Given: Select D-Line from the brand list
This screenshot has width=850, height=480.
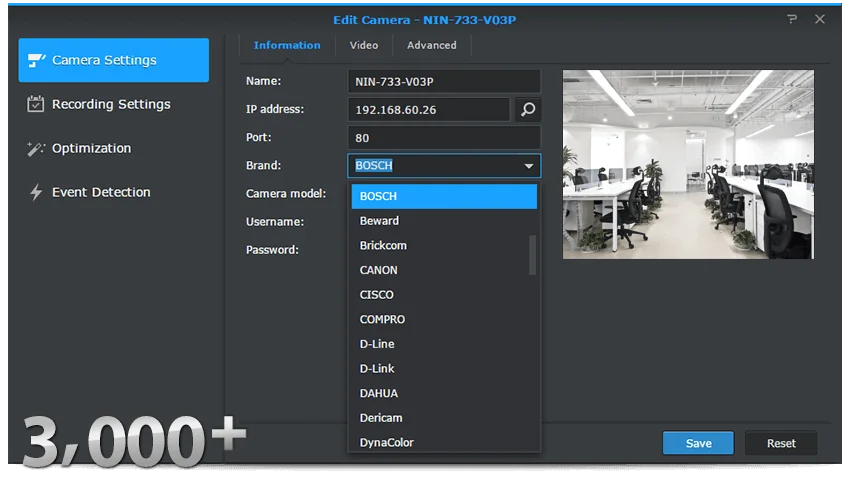Looking at the screenshot, I should tap(444, 344).
